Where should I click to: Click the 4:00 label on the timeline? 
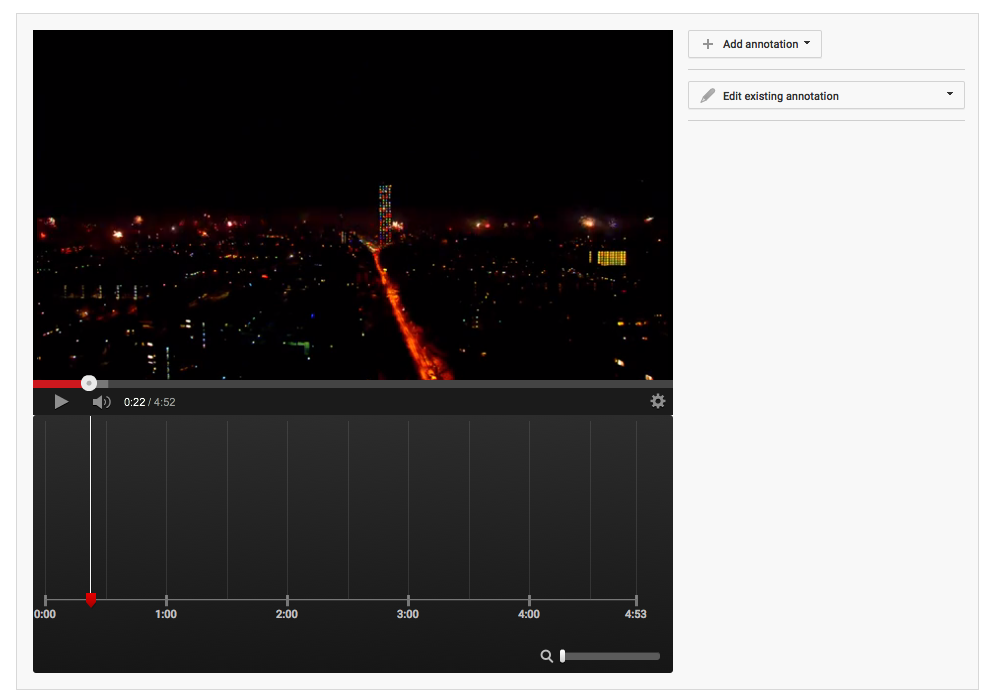point(529,614)
